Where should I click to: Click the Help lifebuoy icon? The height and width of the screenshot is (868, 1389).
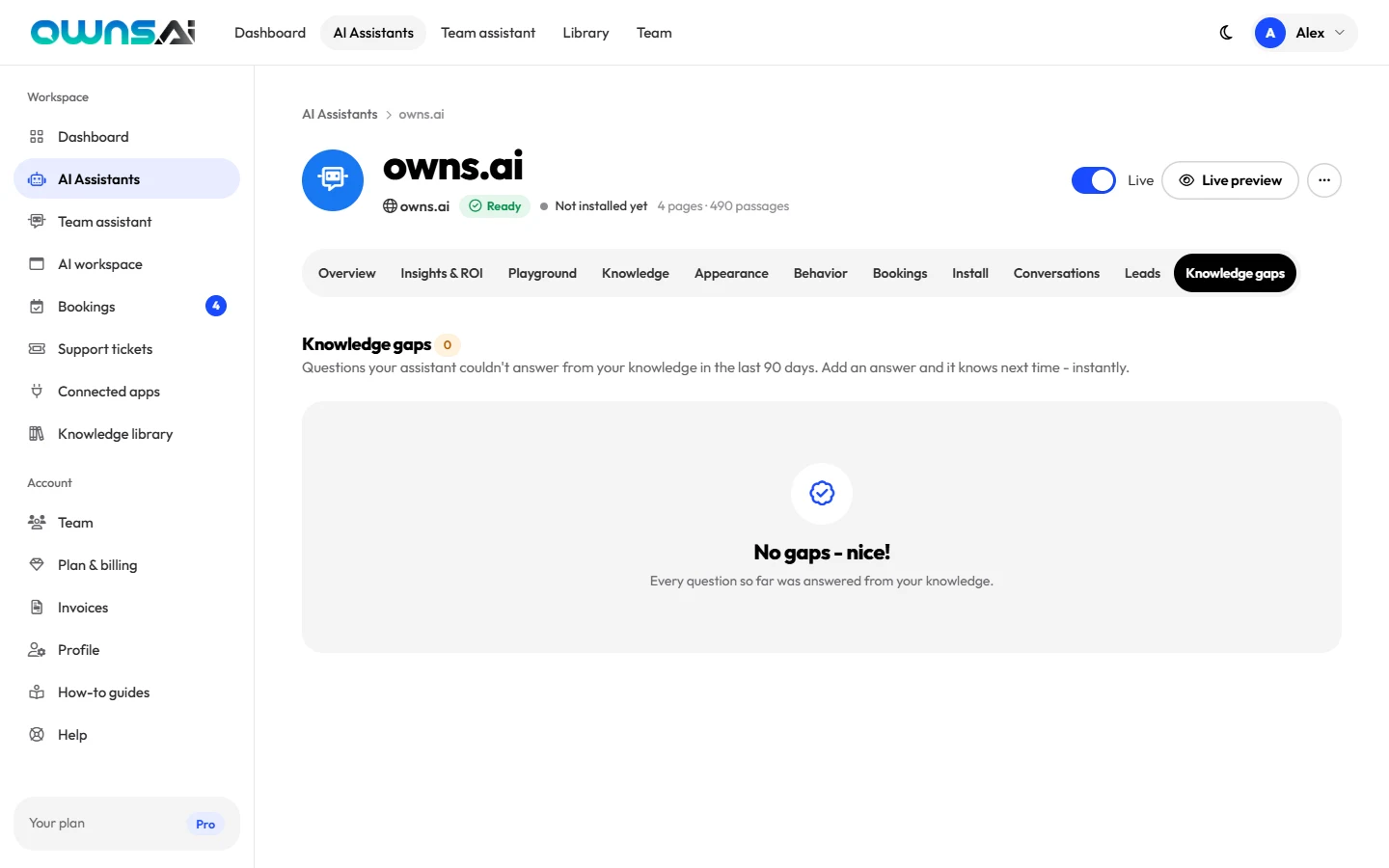click(37, 735)
